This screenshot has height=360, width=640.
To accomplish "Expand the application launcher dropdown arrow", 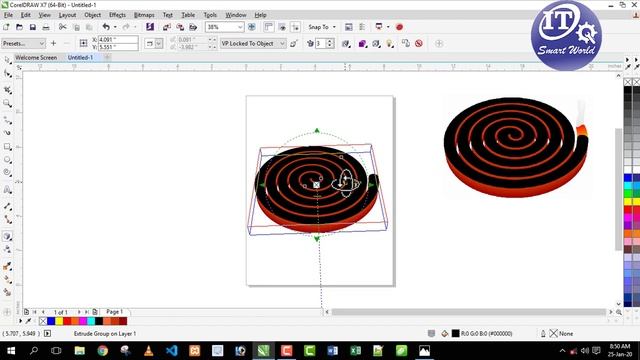I will (x=388, y=27).
